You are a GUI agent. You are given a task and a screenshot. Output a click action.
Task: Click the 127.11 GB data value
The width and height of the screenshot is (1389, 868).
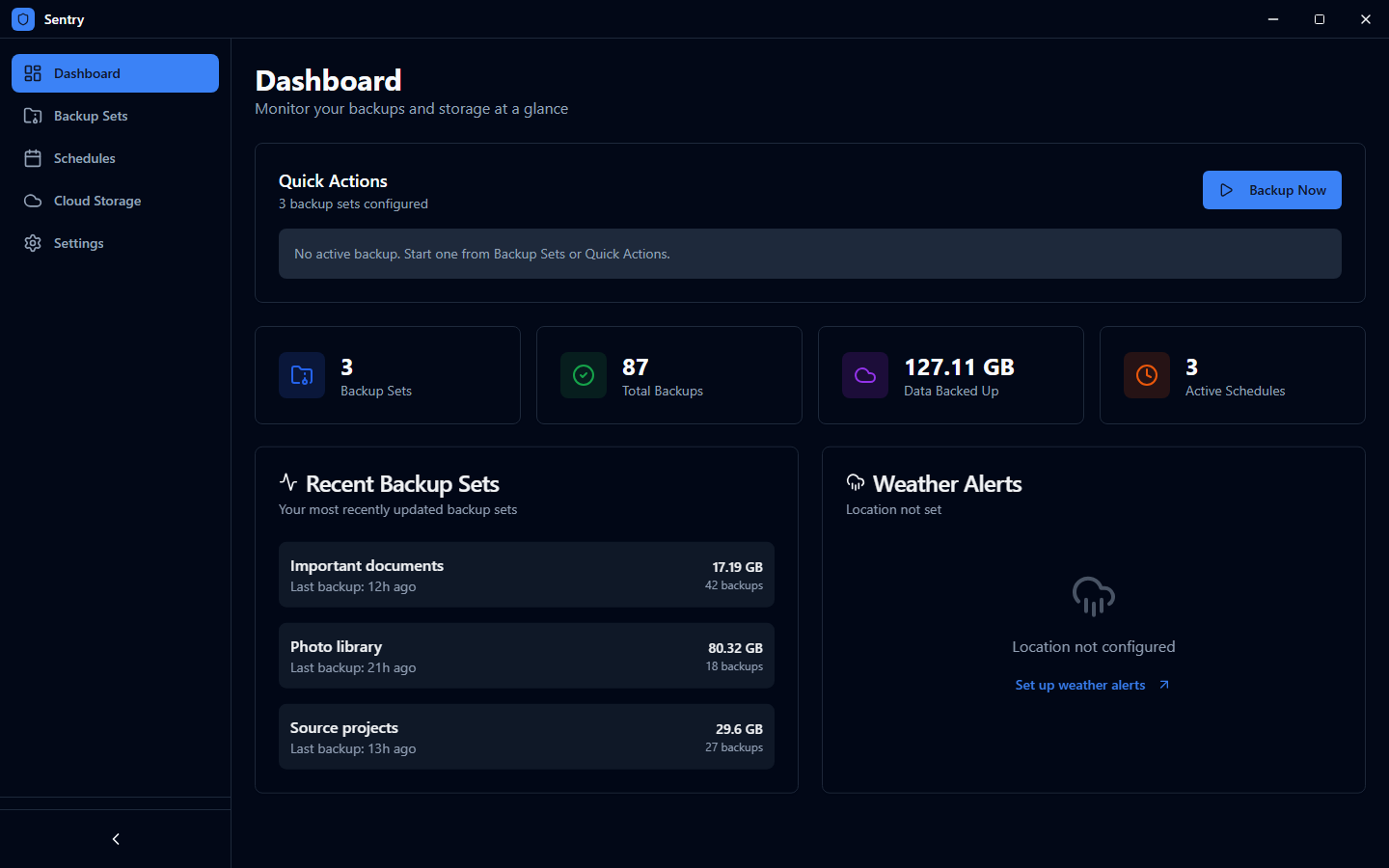pos(959,367)
